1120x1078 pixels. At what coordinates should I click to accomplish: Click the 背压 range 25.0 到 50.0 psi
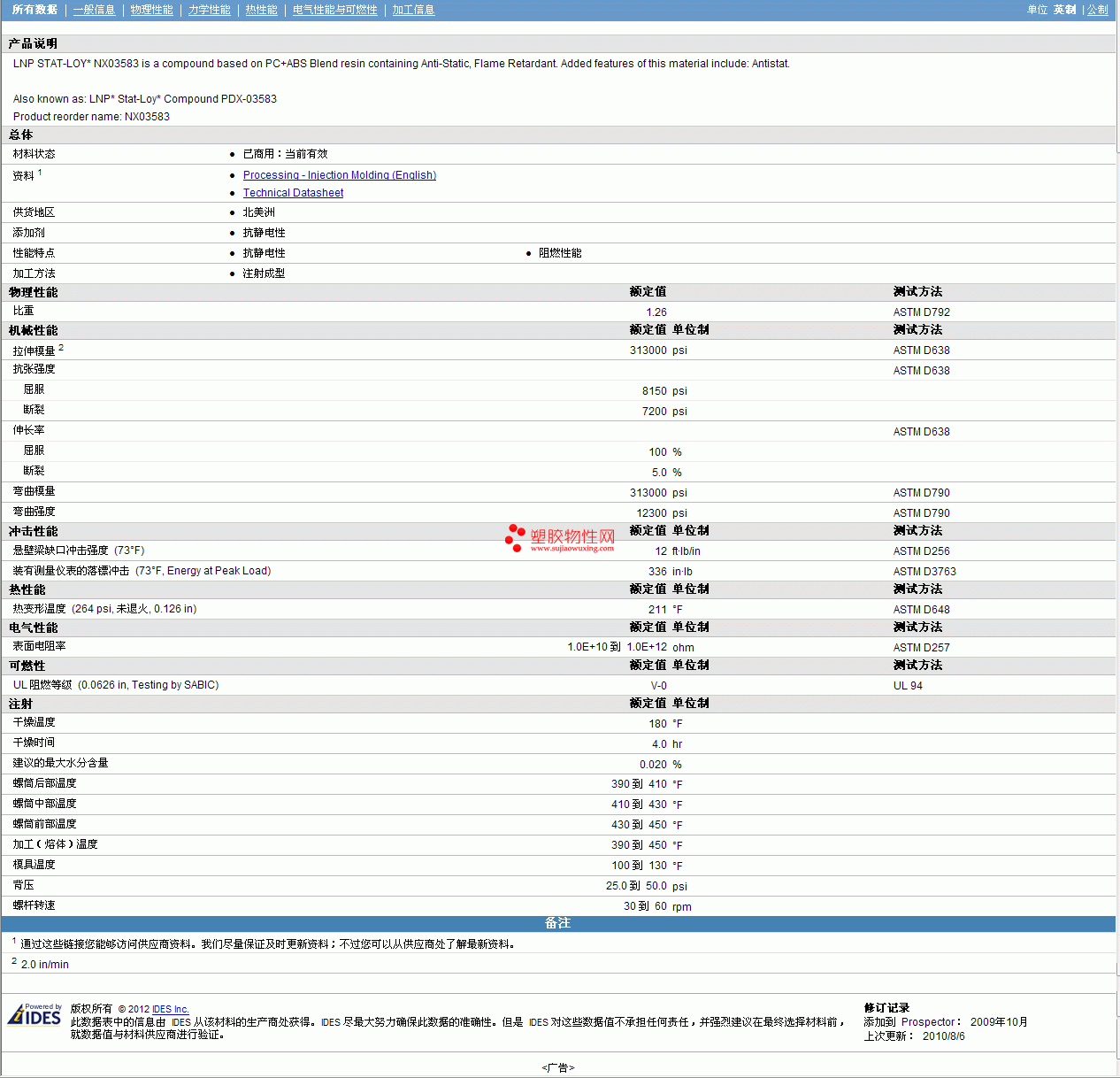tap(647, 886)
